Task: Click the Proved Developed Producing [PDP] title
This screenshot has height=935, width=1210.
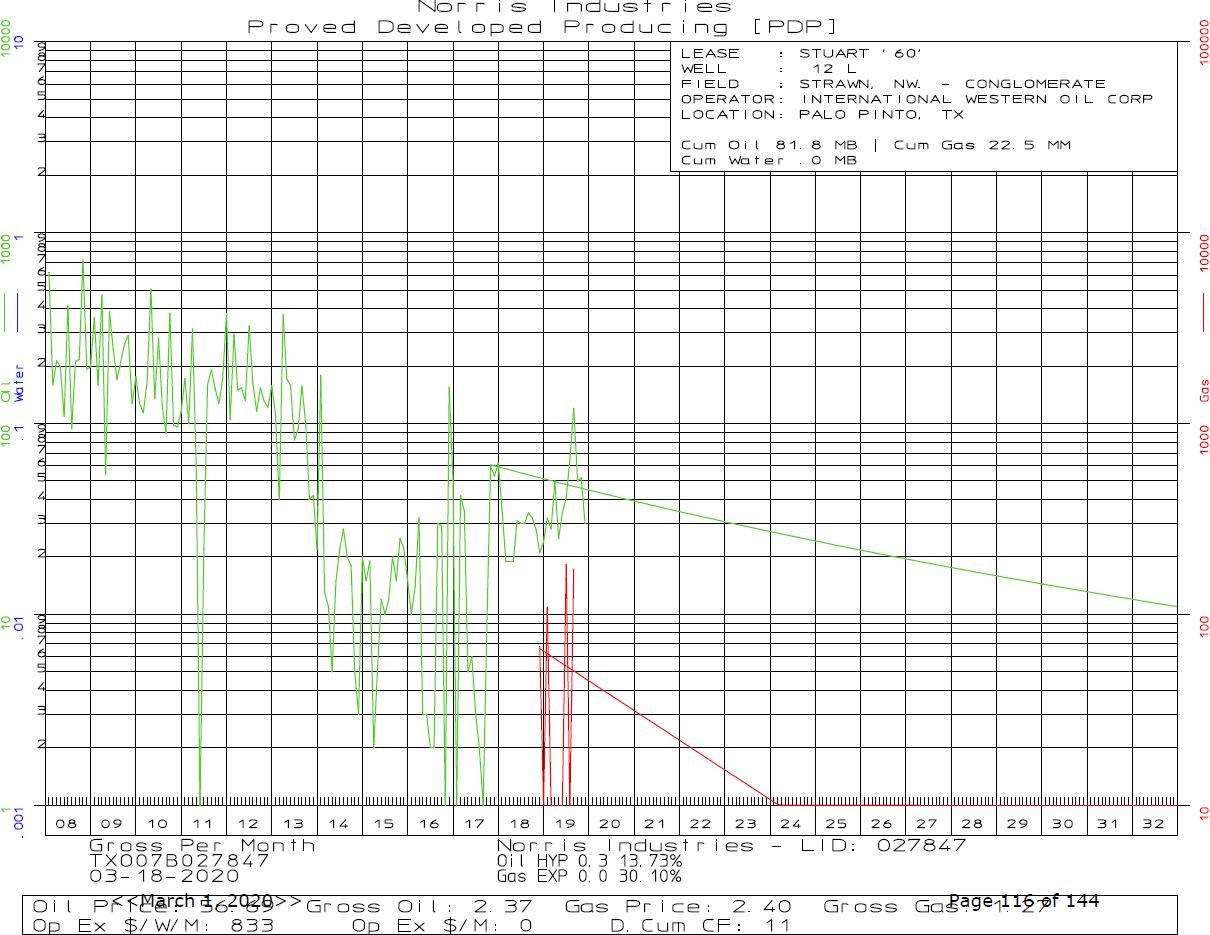Action: coord(543,27)
